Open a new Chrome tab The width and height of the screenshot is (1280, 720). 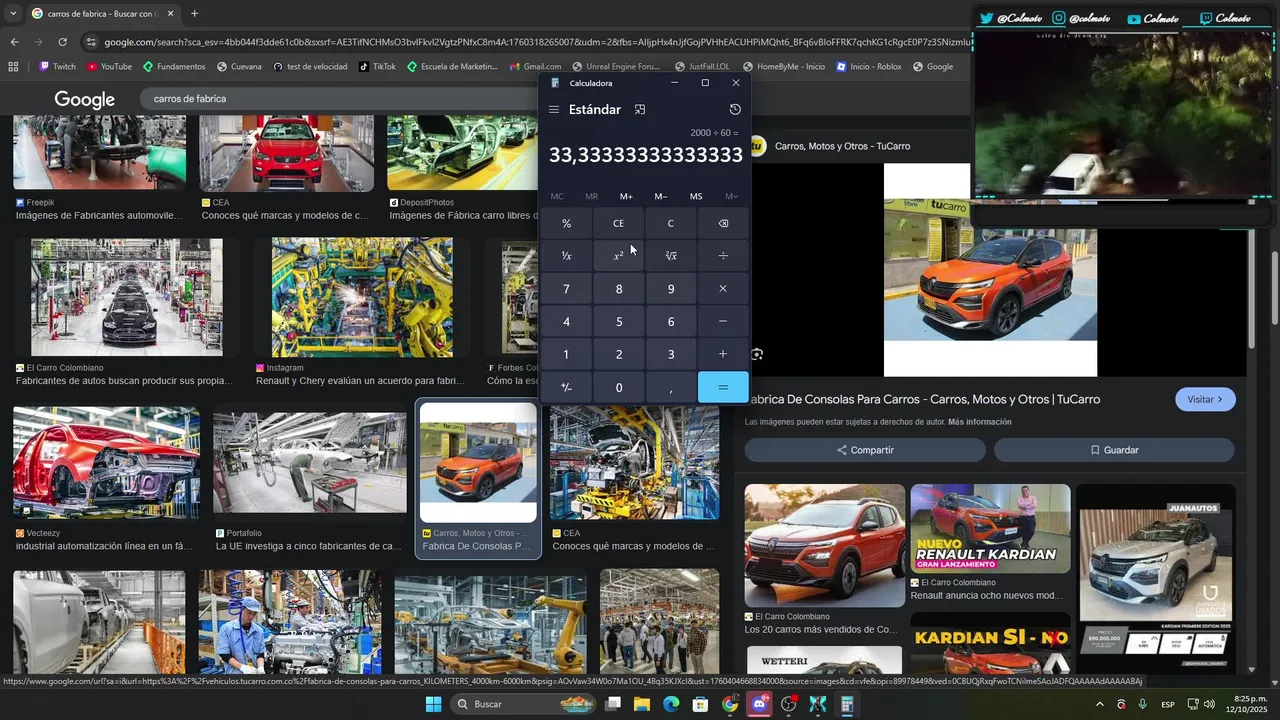(194, 14)
